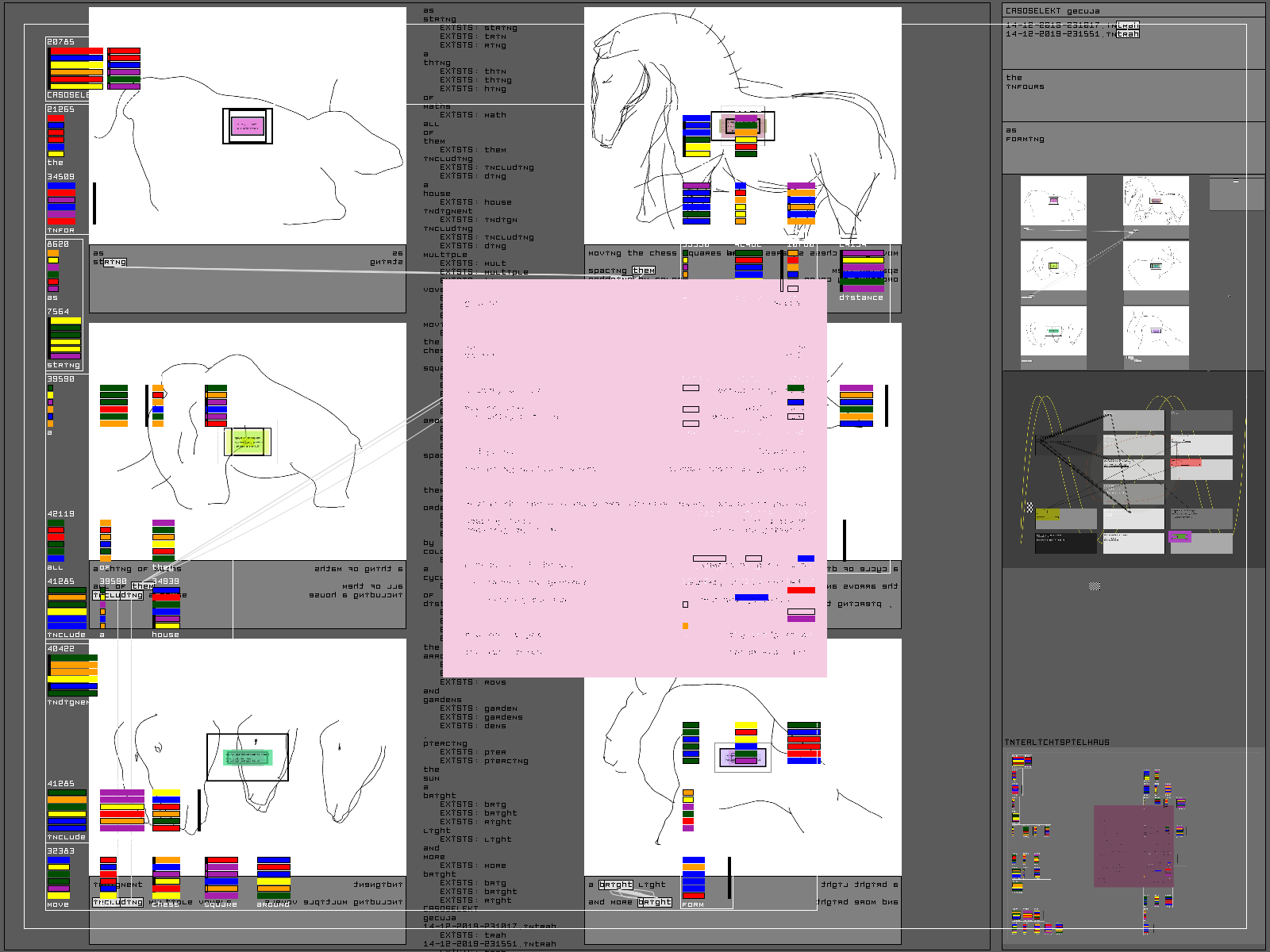
Task: Select the red node in the node graph
Action: [1185, 462]
